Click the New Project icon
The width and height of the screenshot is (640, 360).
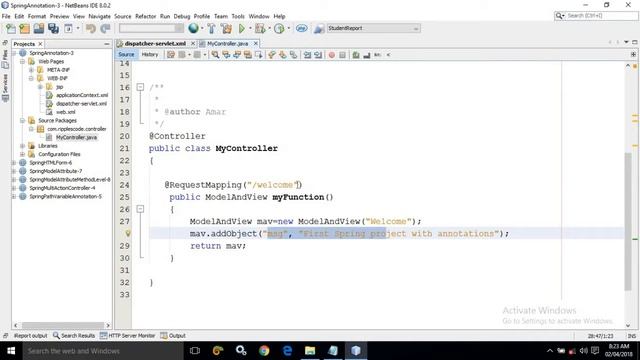[24, 29]
